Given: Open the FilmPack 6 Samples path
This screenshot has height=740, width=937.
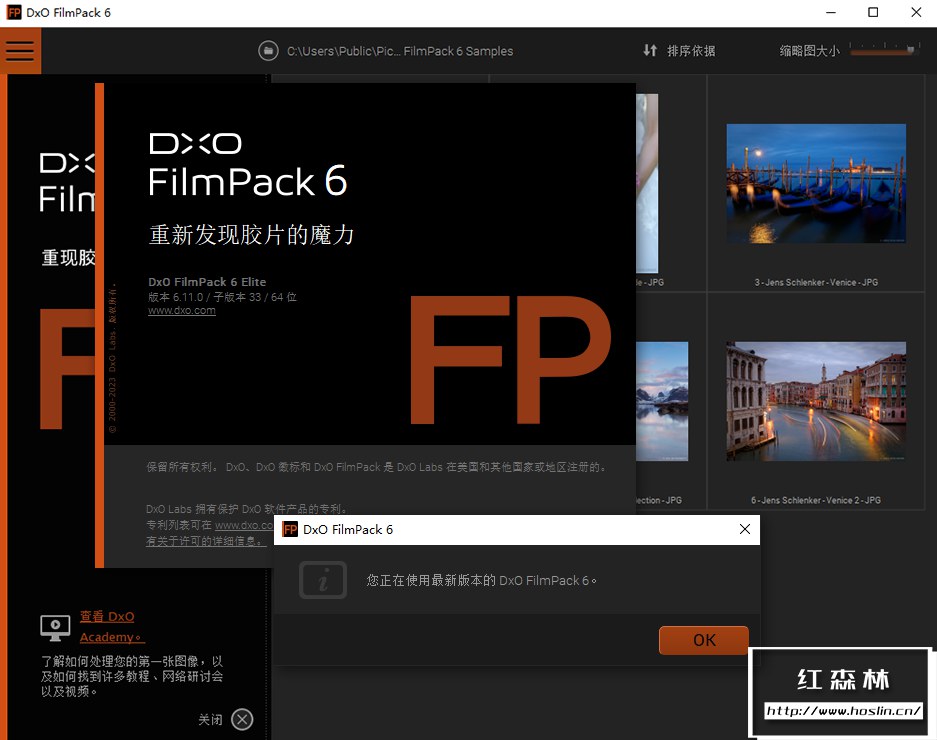Looking at the screenshot, I should coord(400,51).
